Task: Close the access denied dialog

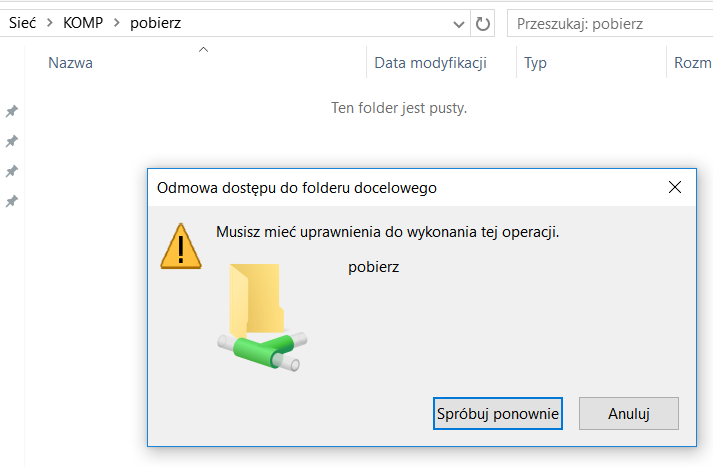Action: click(675, 187)
